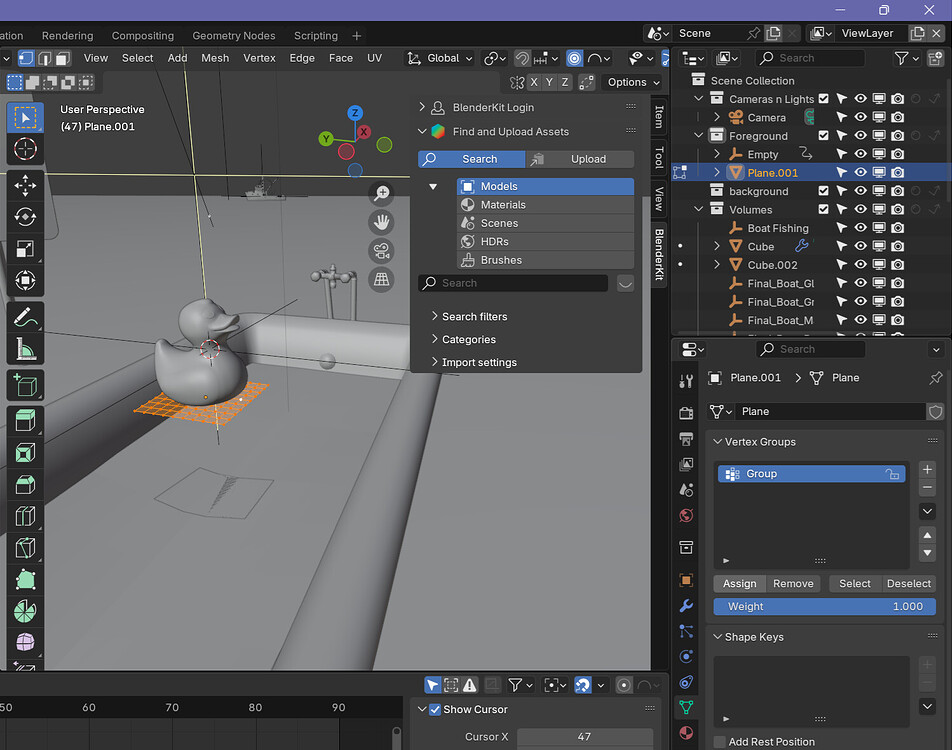The image size is (952, 750).
Task: Select the Bevel tool
Action: click(x=25, y=485)
